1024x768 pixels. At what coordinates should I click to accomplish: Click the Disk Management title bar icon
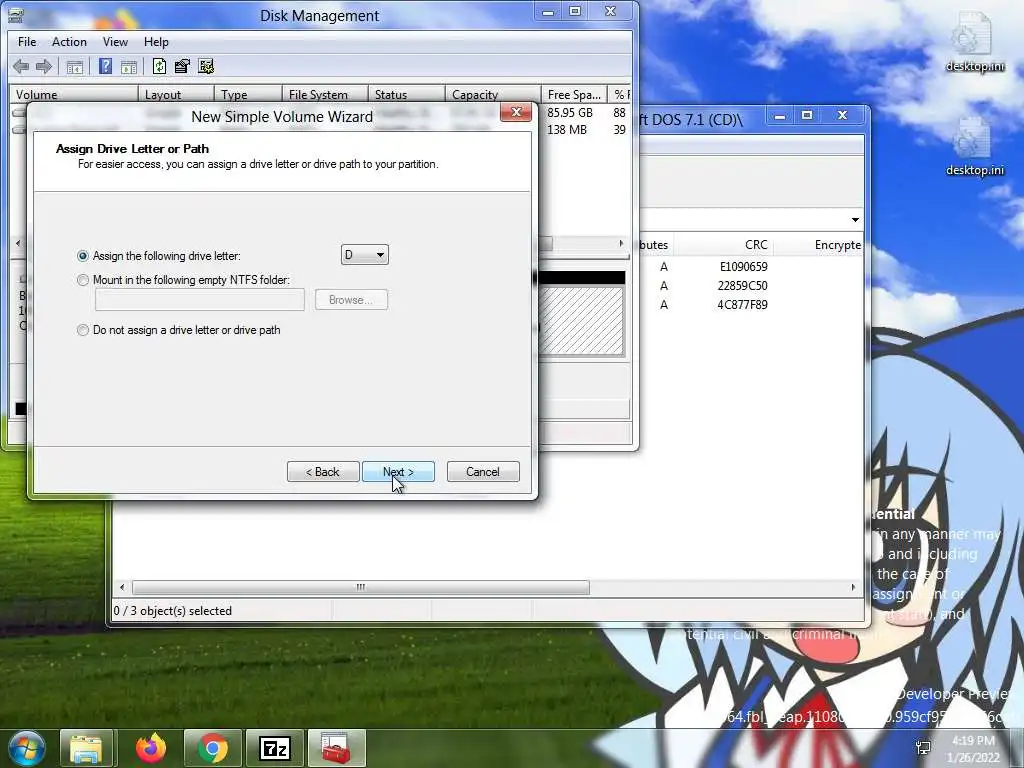tap(15, 14)
